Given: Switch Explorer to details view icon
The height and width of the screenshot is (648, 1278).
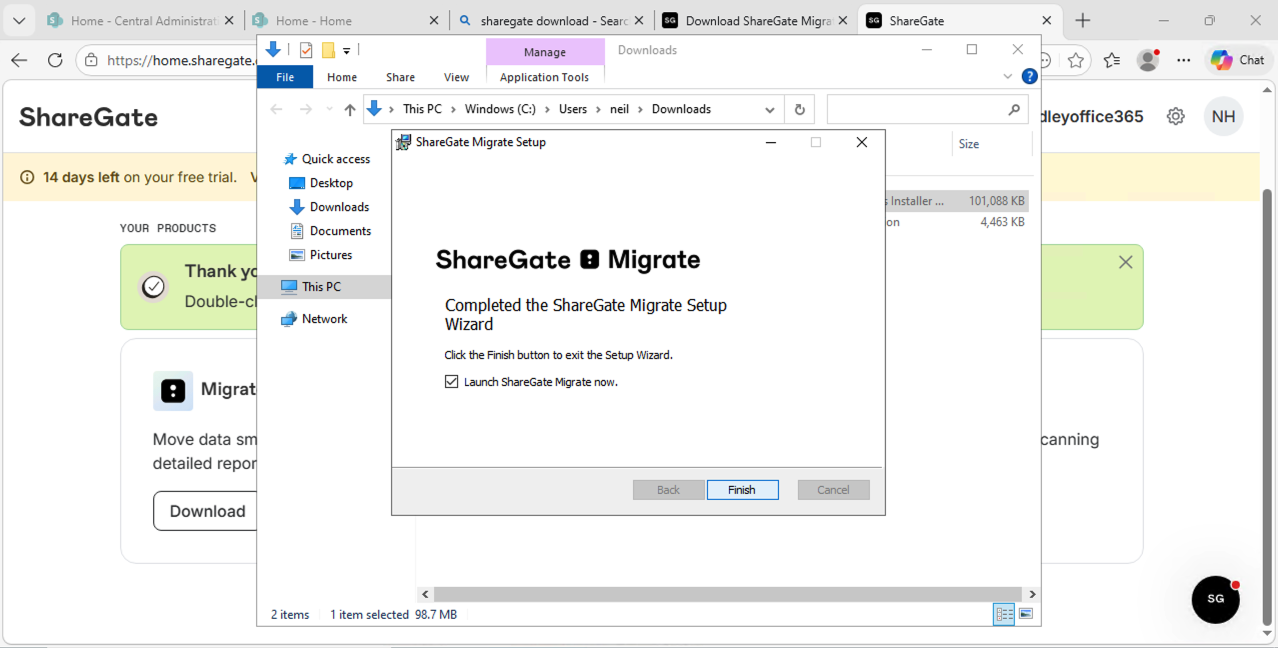Looking at the screenshot, I should [1004, 614].
